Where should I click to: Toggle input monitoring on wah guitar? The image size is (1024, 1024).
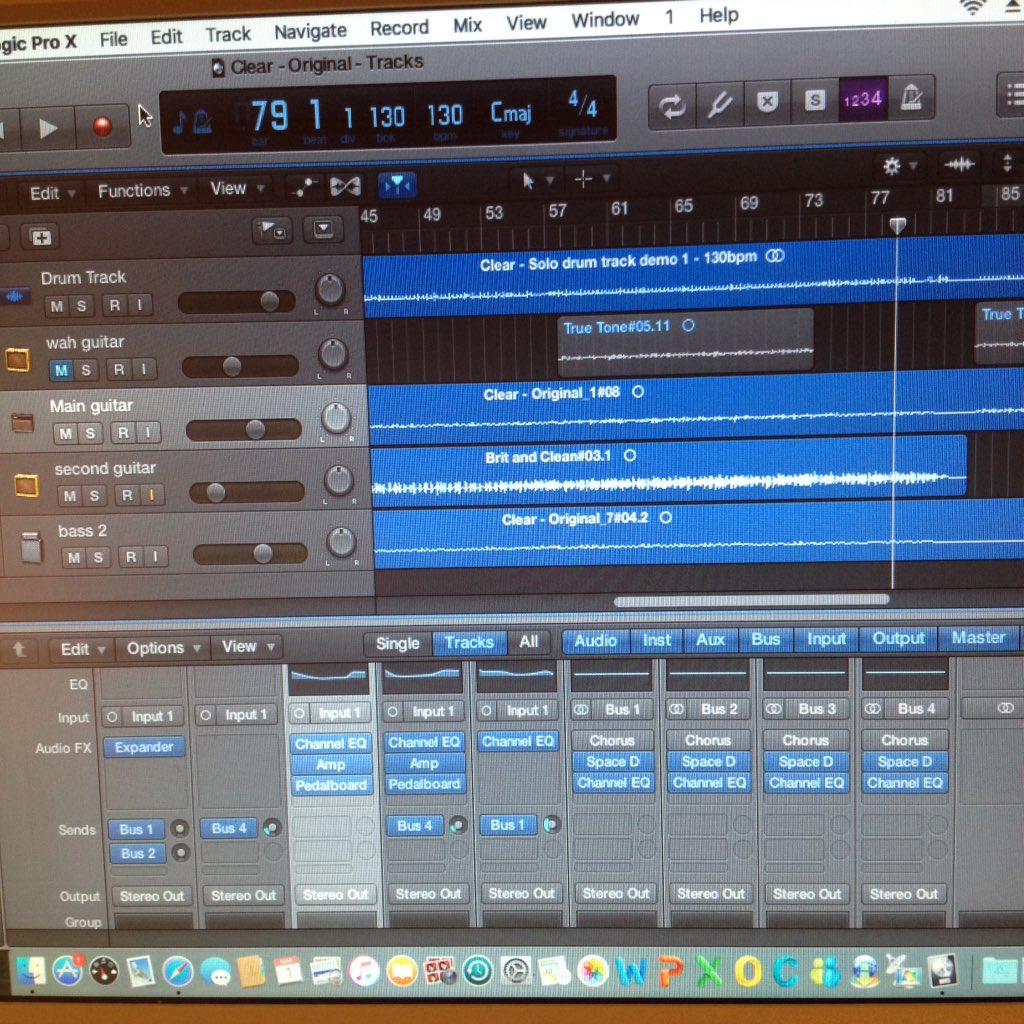click(x=143, y=369)
